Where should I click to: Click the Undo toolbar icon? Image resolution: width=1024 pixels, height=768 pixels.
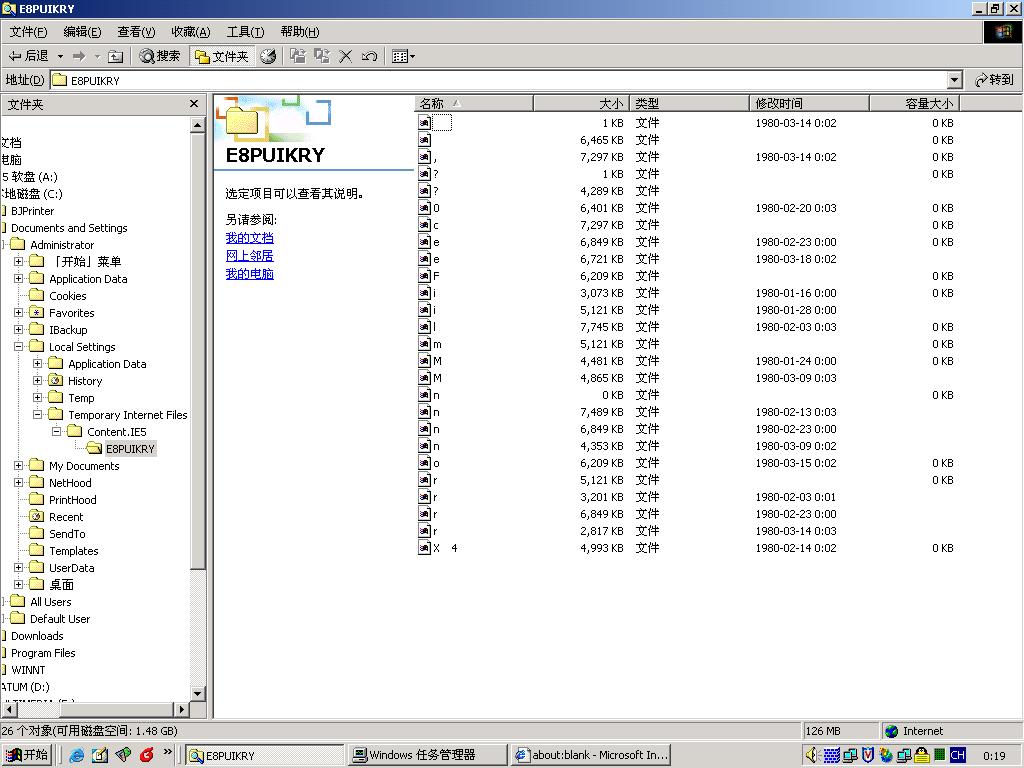click(x=369, y=56)
